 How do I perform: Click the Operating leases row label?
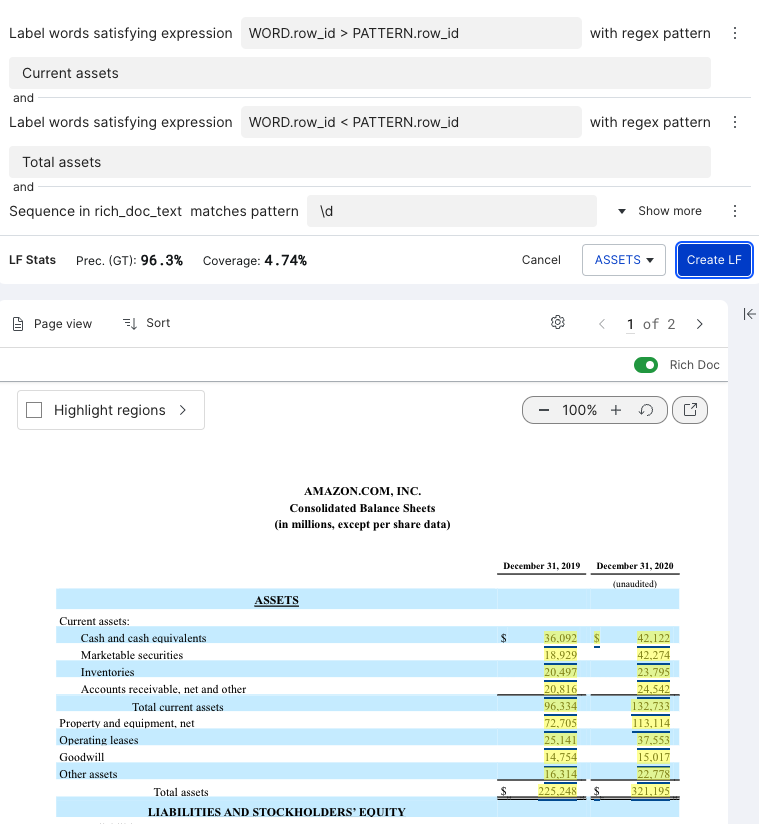[99, 740]
